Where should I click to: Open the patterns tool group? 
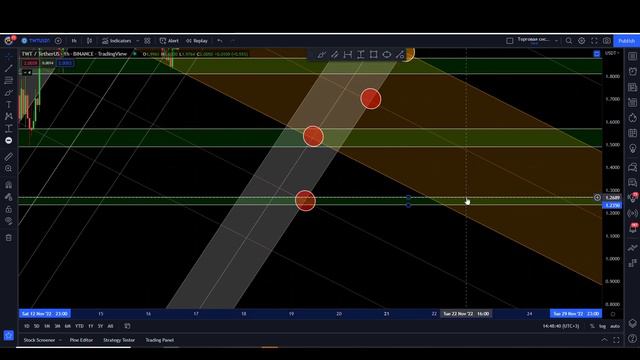(x=9, y=116)
